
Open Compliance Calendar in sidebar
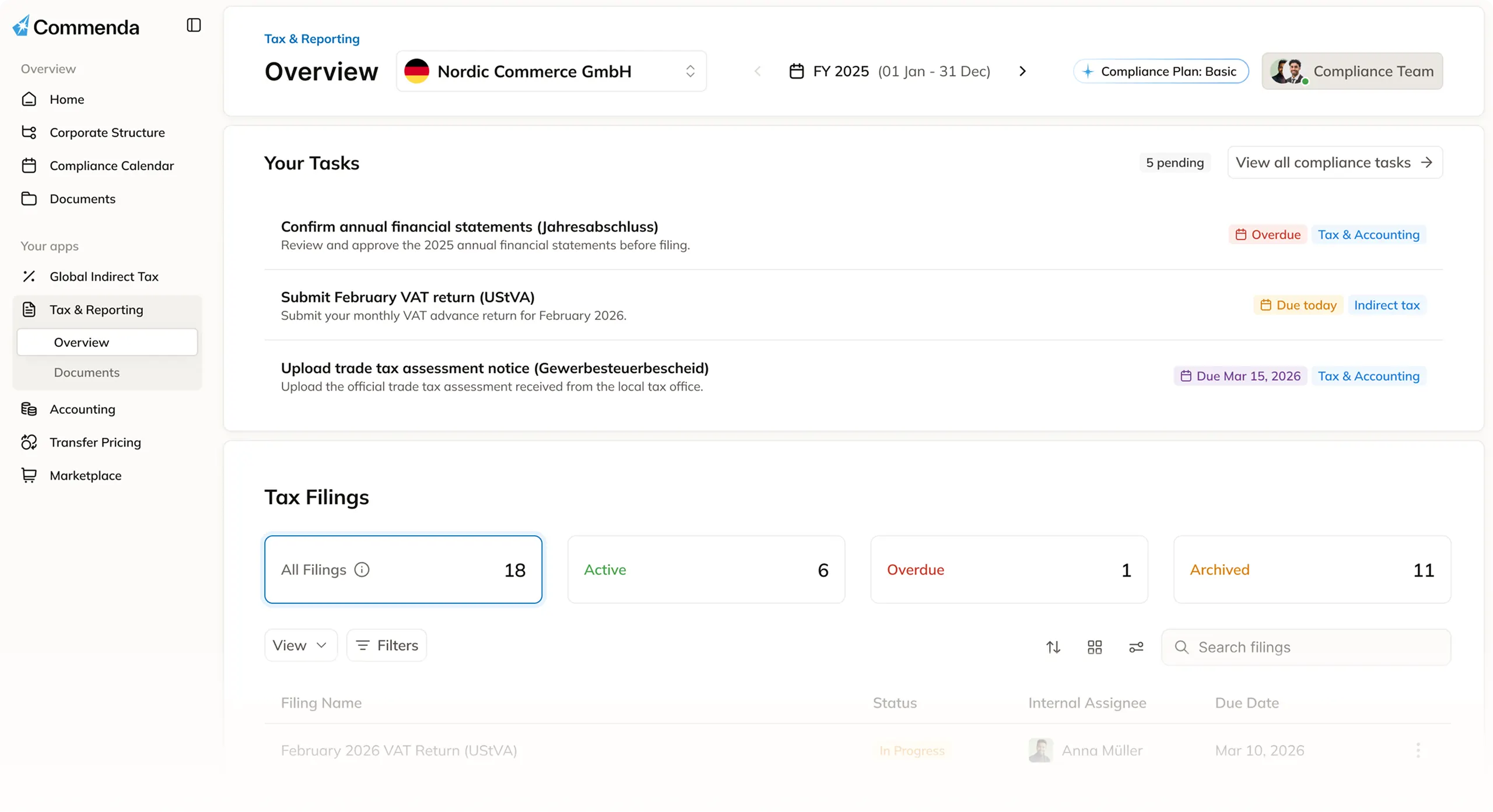point(111,166)
